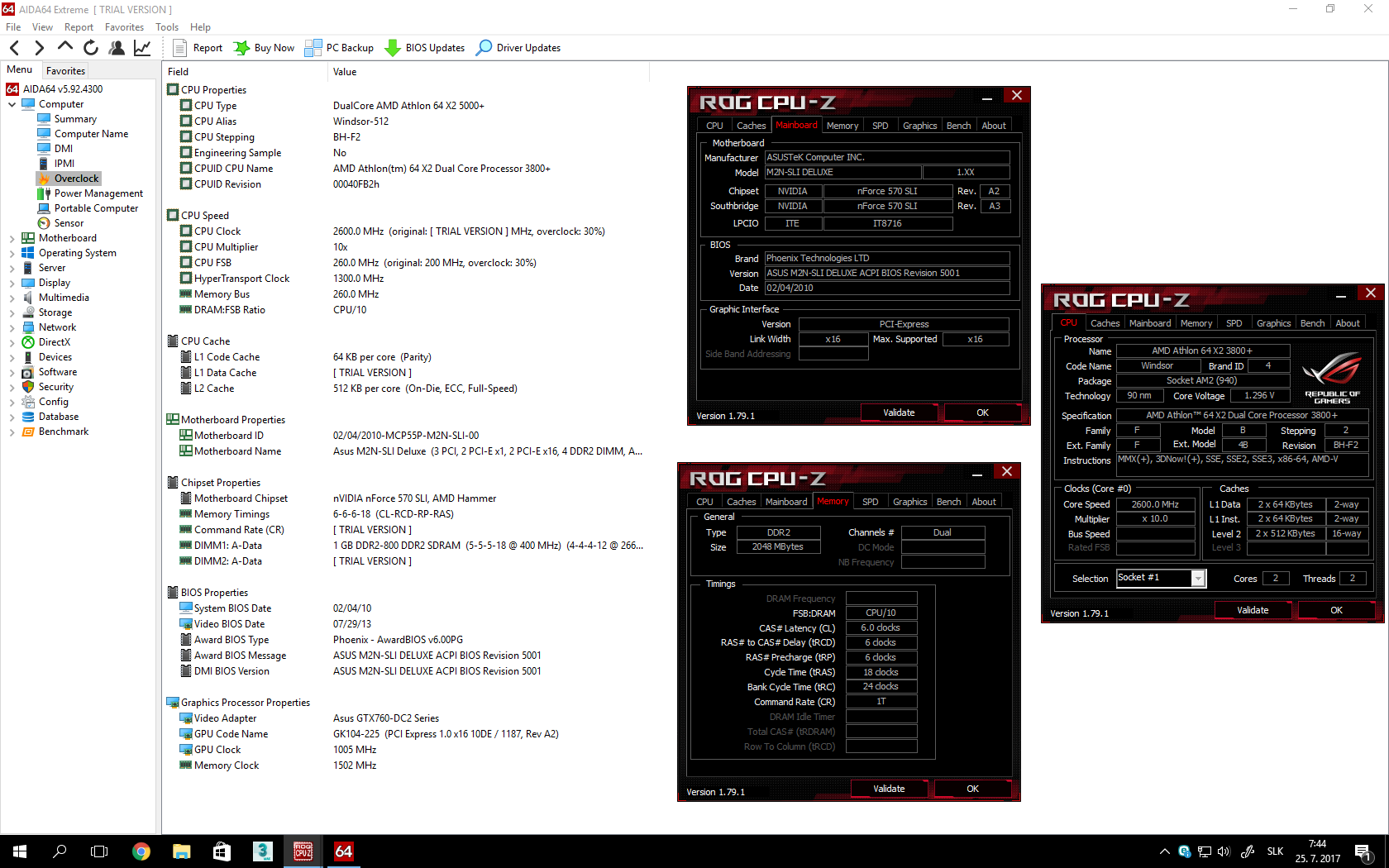Open the Help menu
The height and width of the screenshot is (868, 1389).
click(x=201, y=27)
